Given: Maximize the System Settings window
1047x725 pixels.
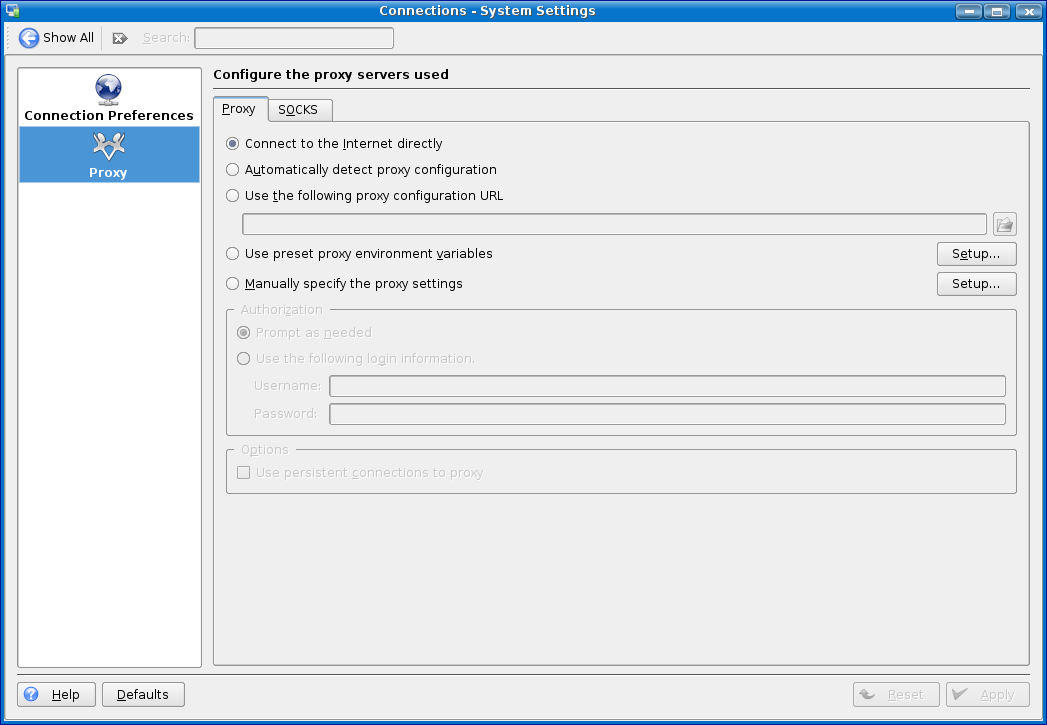Looking at the screenshot, I should [x=996, y=11].
